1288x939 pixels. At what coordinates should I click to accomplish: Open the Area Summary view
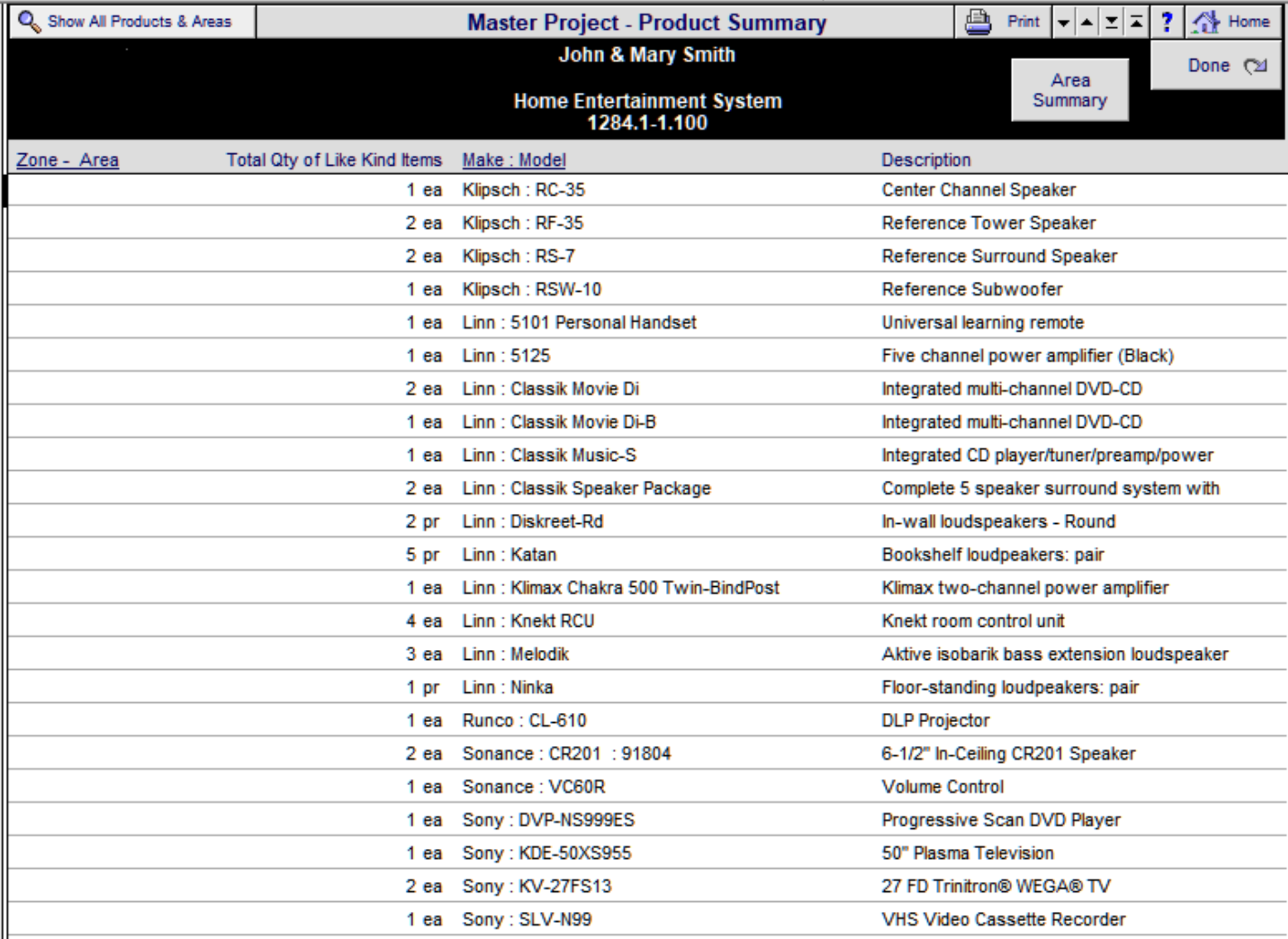(x=1070, y=90)
